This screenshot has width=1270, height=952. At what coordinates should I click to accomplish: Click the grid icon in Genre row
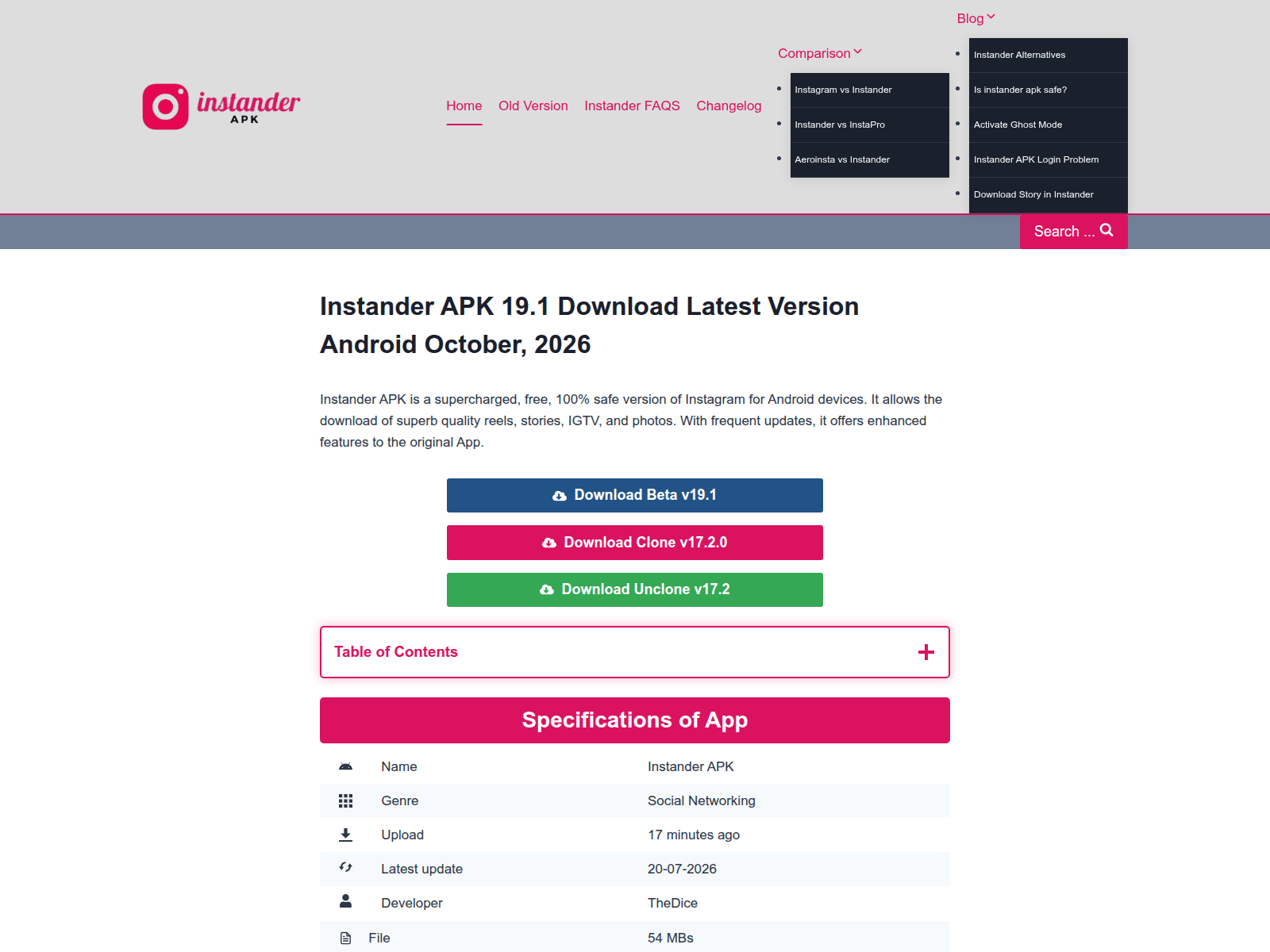345,800
